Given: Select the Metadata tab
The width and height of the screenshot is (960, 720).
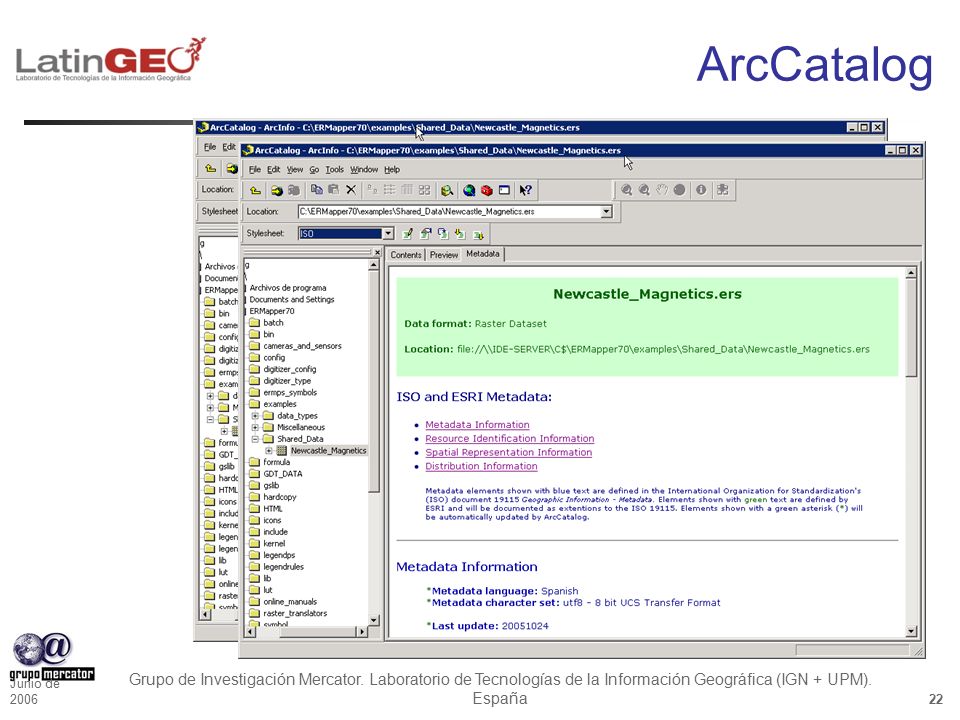Looking at the screenshot, I should tap(482, 253).
